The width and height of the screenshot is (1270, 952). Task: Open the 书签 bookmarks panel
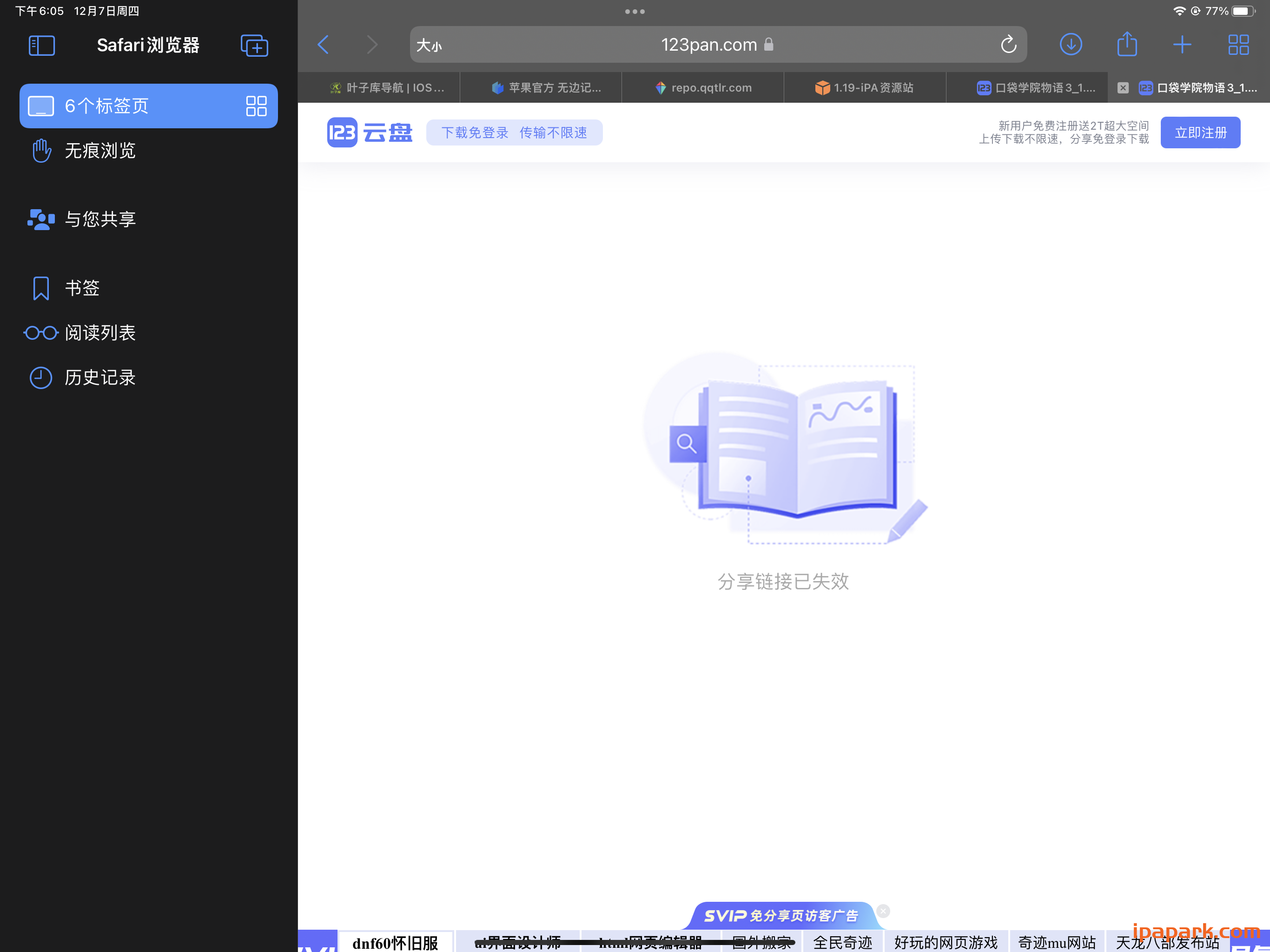(81, 288)
